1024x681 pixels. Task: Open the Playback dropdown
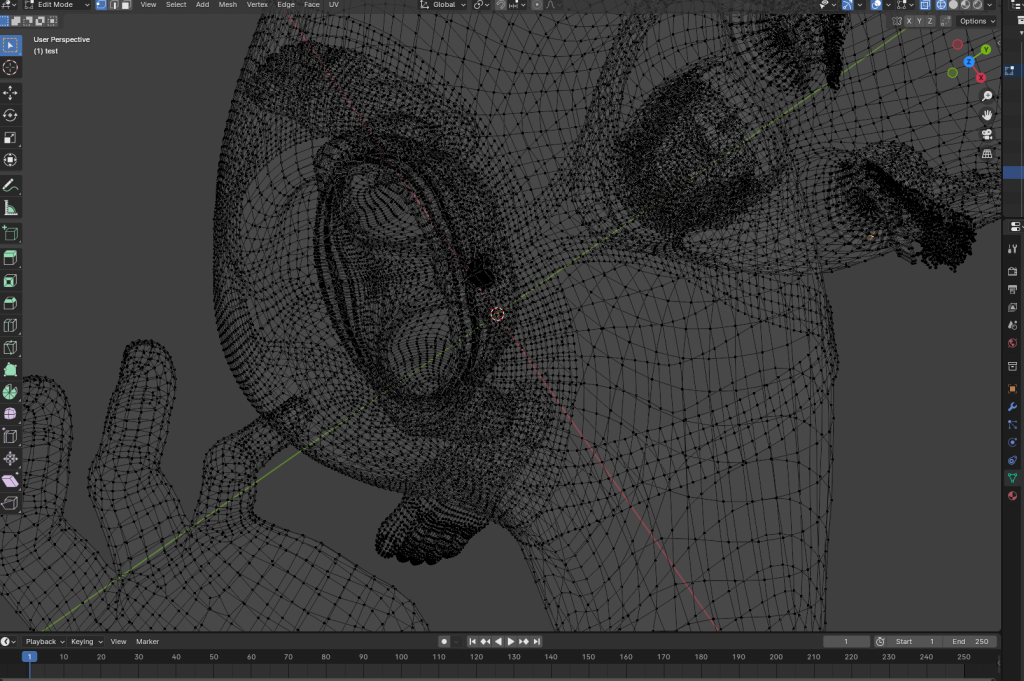point(45,642)
